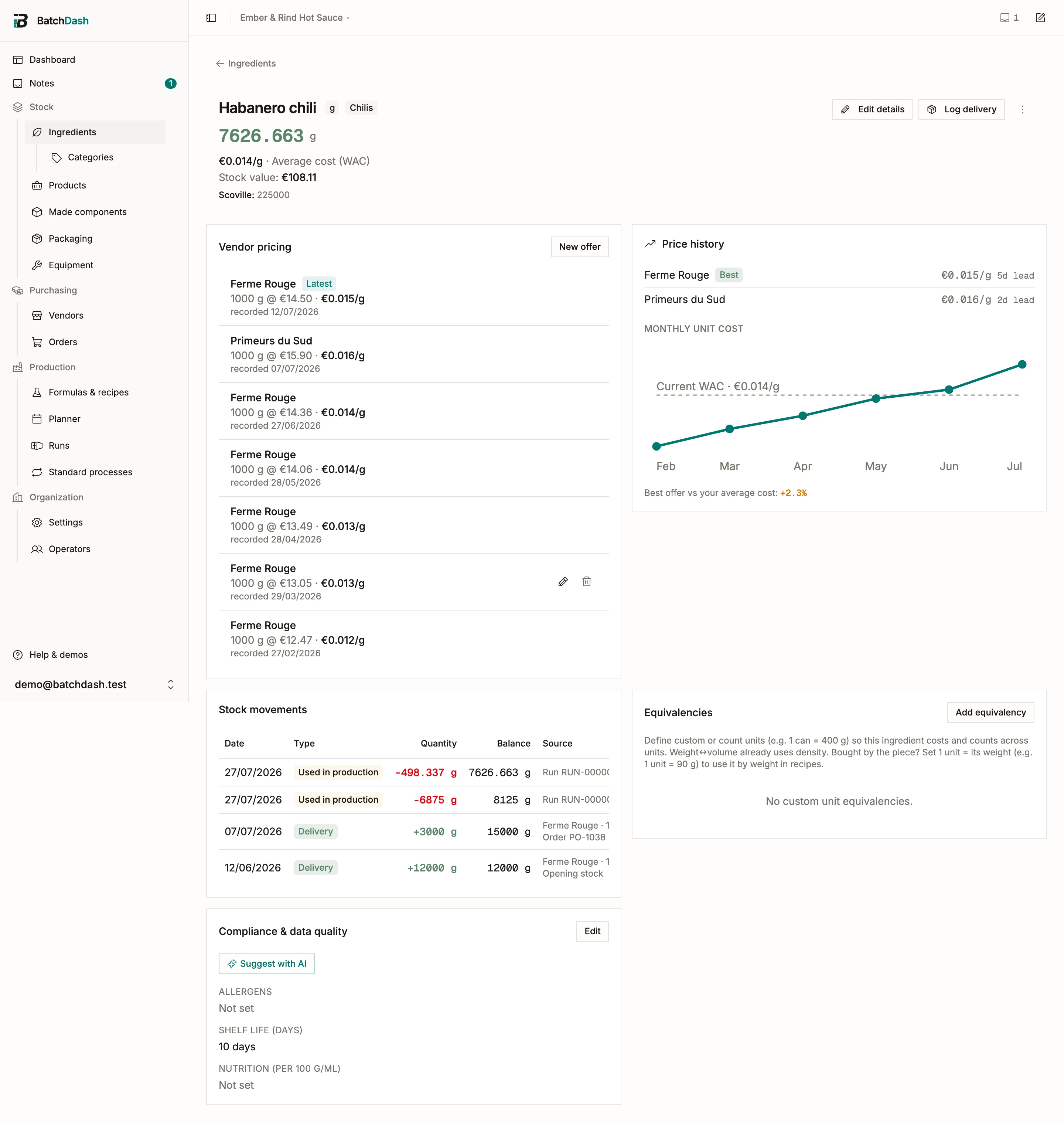Click the g unit badge

[332, 108]
